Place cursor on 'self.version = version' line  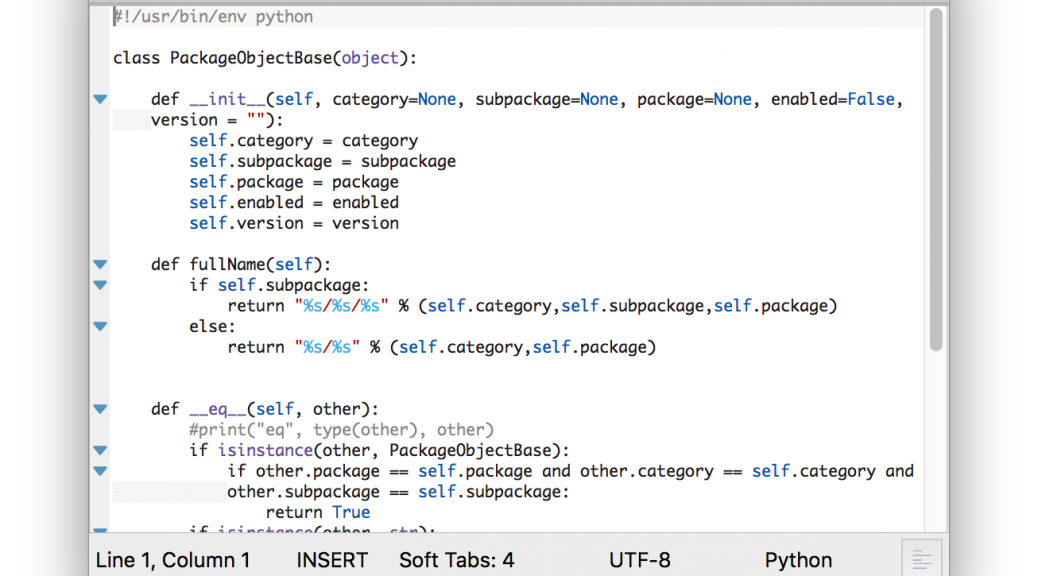(294, 223)
